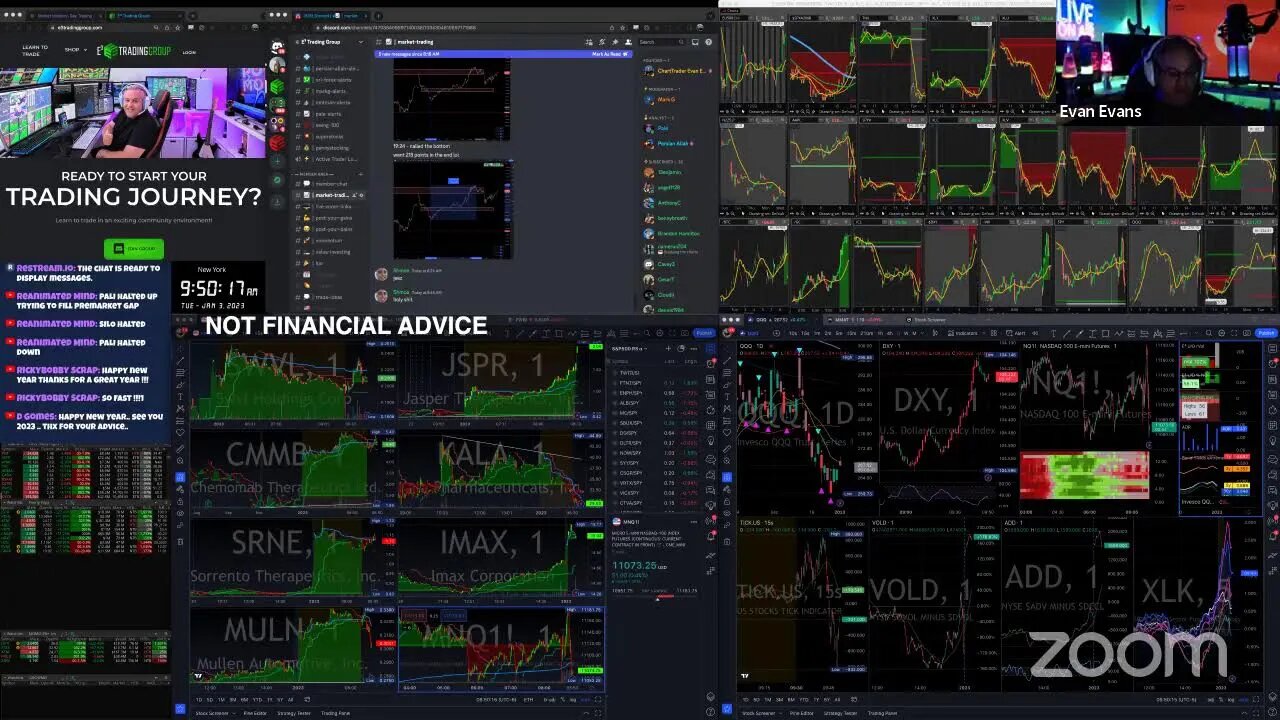Bookmark star icon in e3tradinggroup.com address bar
1280x720 pixels.
(178, 28)
